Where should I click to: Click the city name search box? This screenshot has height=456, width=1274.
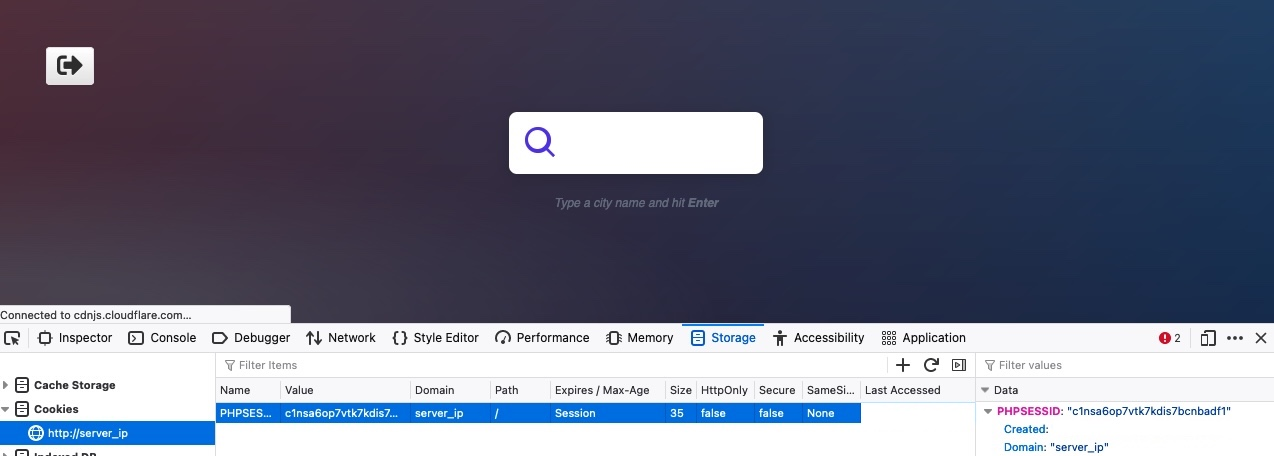(655, 143)
